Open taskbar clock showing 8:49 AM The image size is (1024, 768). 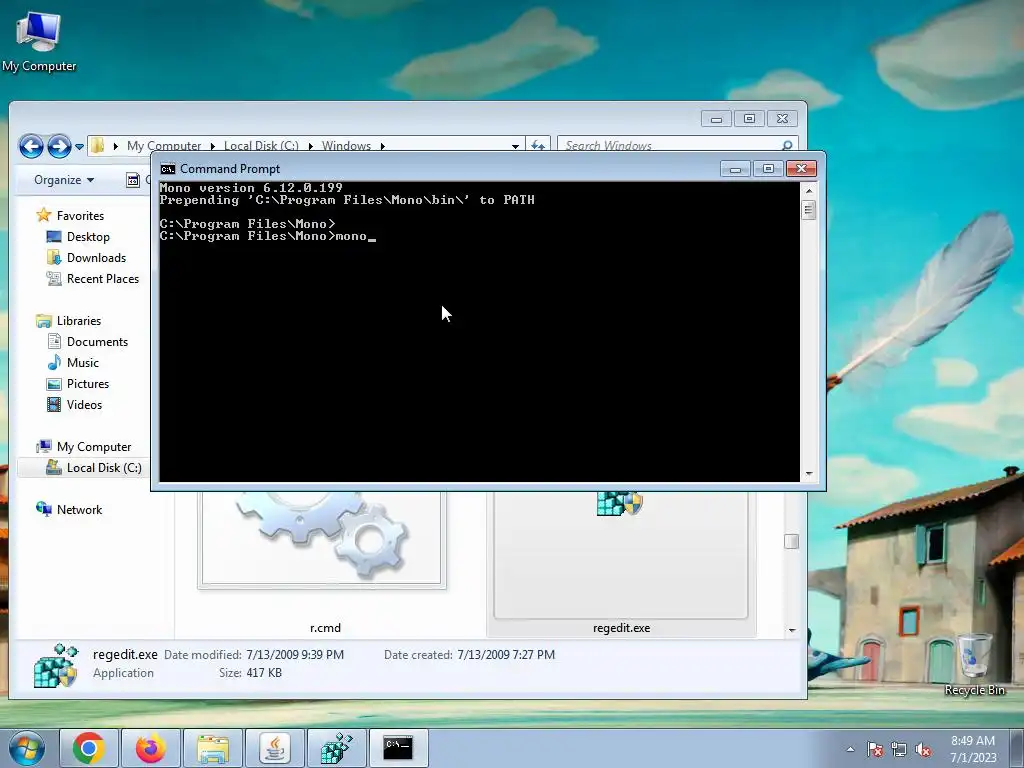973,748
